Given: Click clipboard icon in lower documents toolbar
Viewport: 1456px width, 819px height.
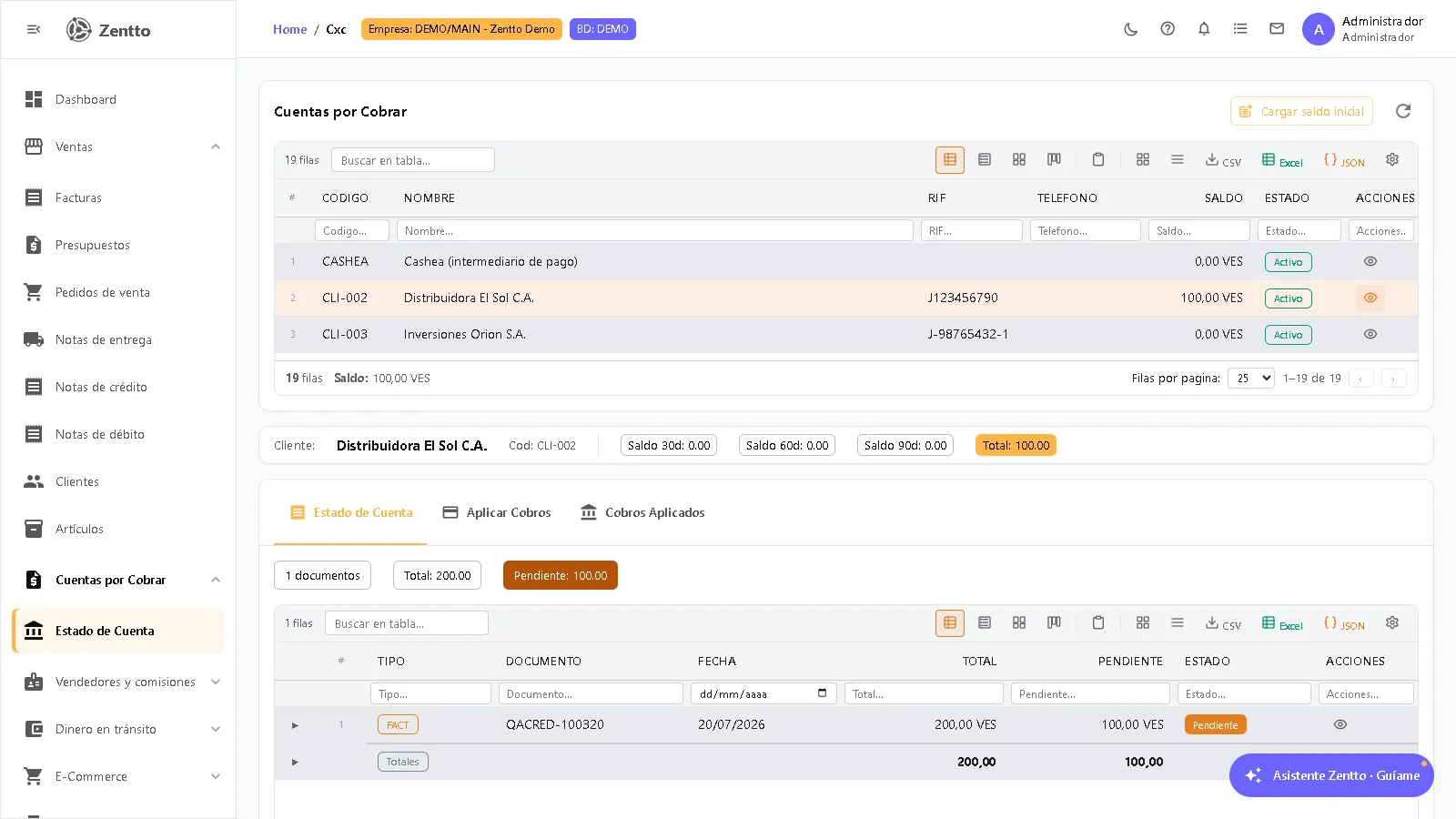Looking at the screenshot, I should coord(1098,623).
